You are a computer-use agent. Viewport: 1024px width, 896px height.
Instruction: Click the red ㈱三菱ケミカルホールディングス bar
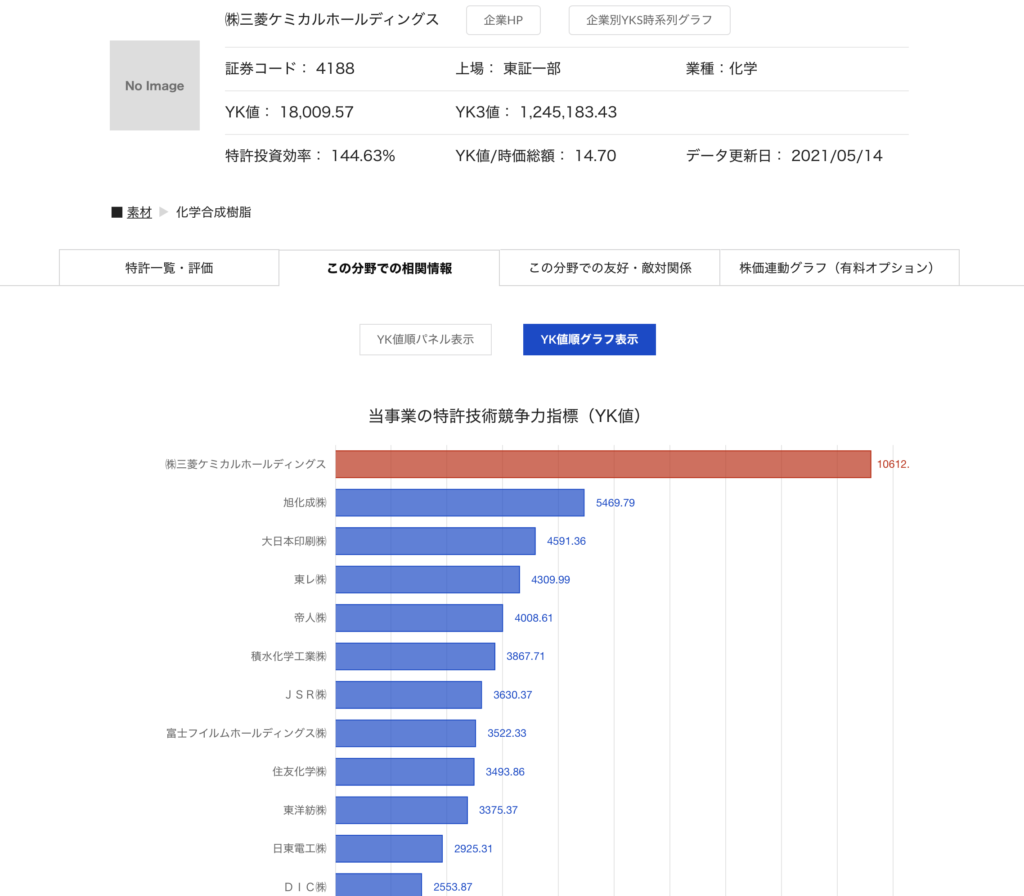coord(603,464)
